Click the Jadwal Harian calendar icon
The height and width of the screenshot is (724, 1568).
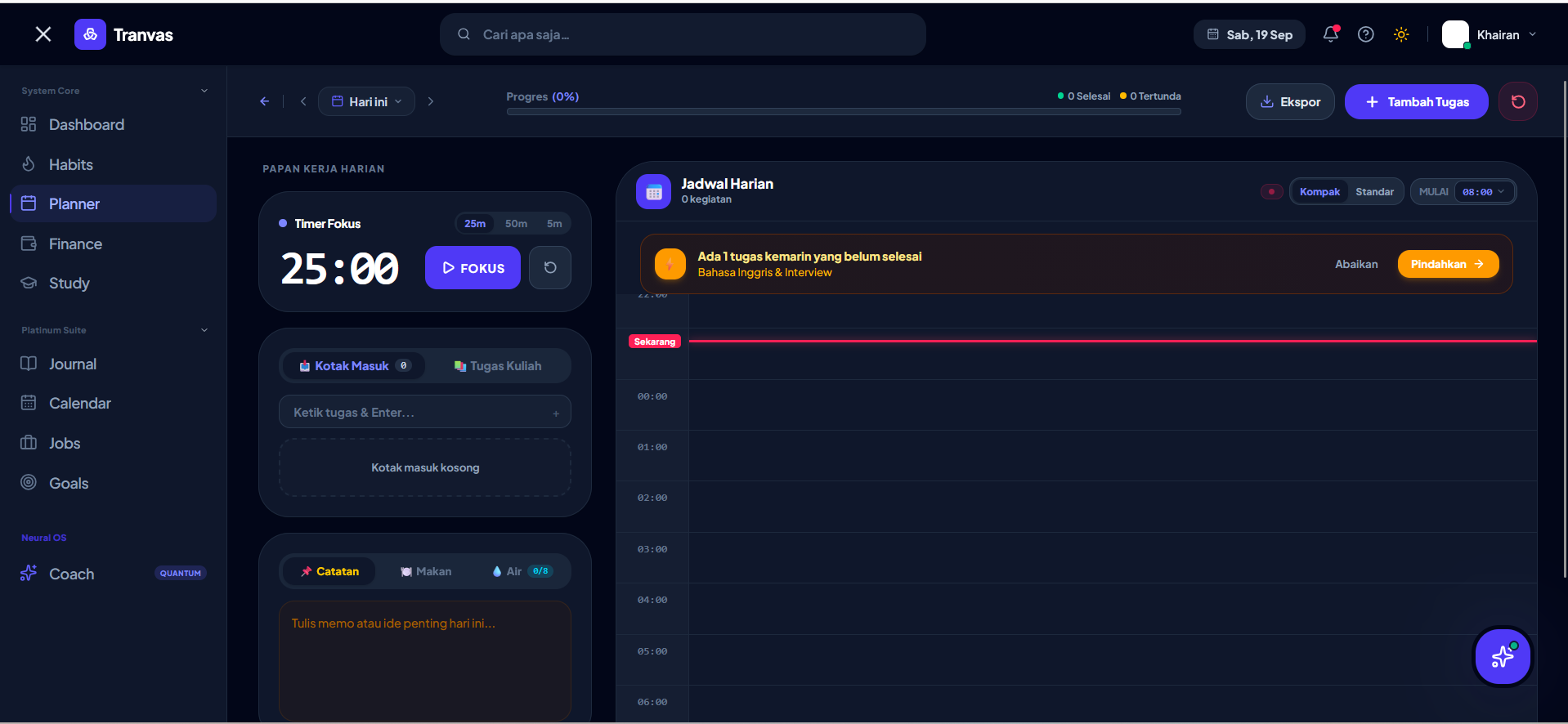[x=653, y=192]
